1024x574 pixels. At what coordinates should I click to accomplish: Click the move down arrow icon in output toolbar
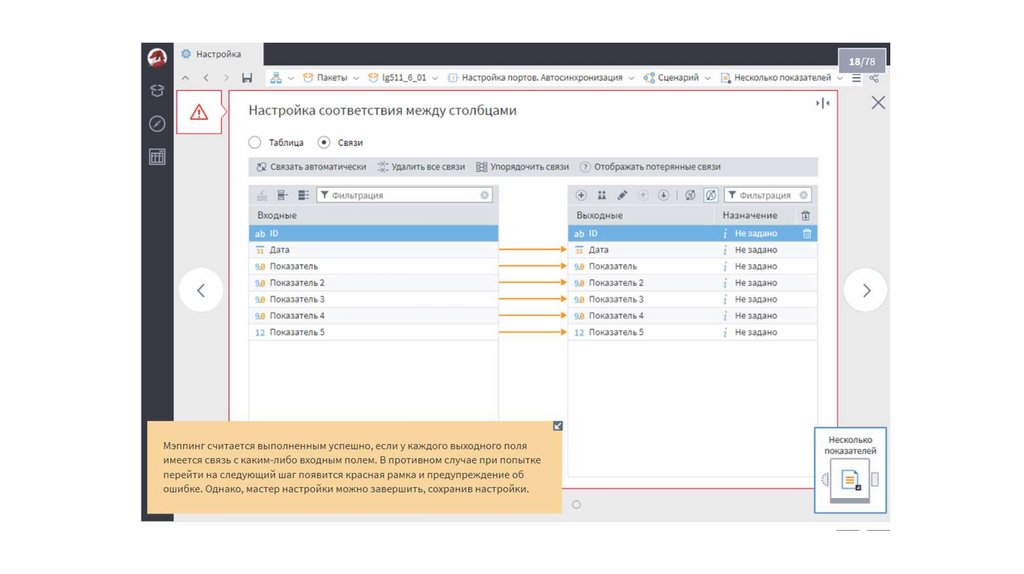(663, 195)
